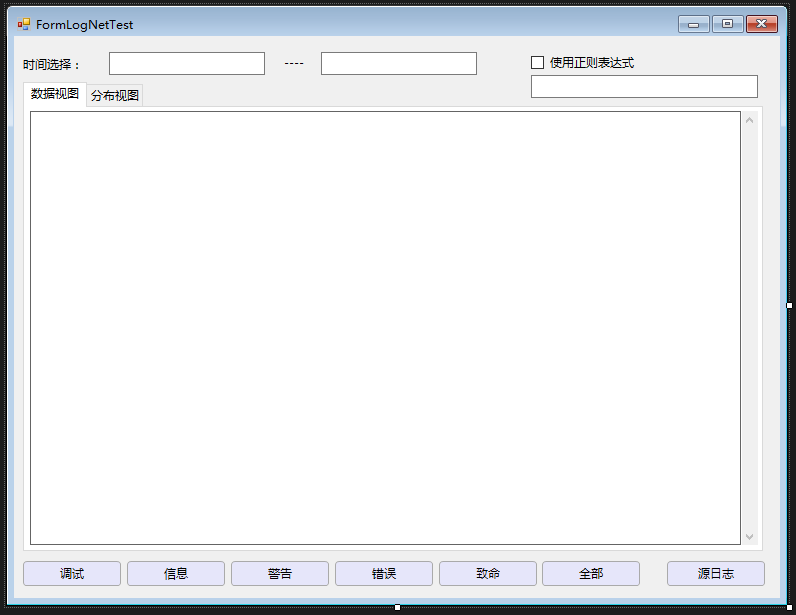Click the end time input field
Viewport: 796px width, 615px height.
[399, 63]
